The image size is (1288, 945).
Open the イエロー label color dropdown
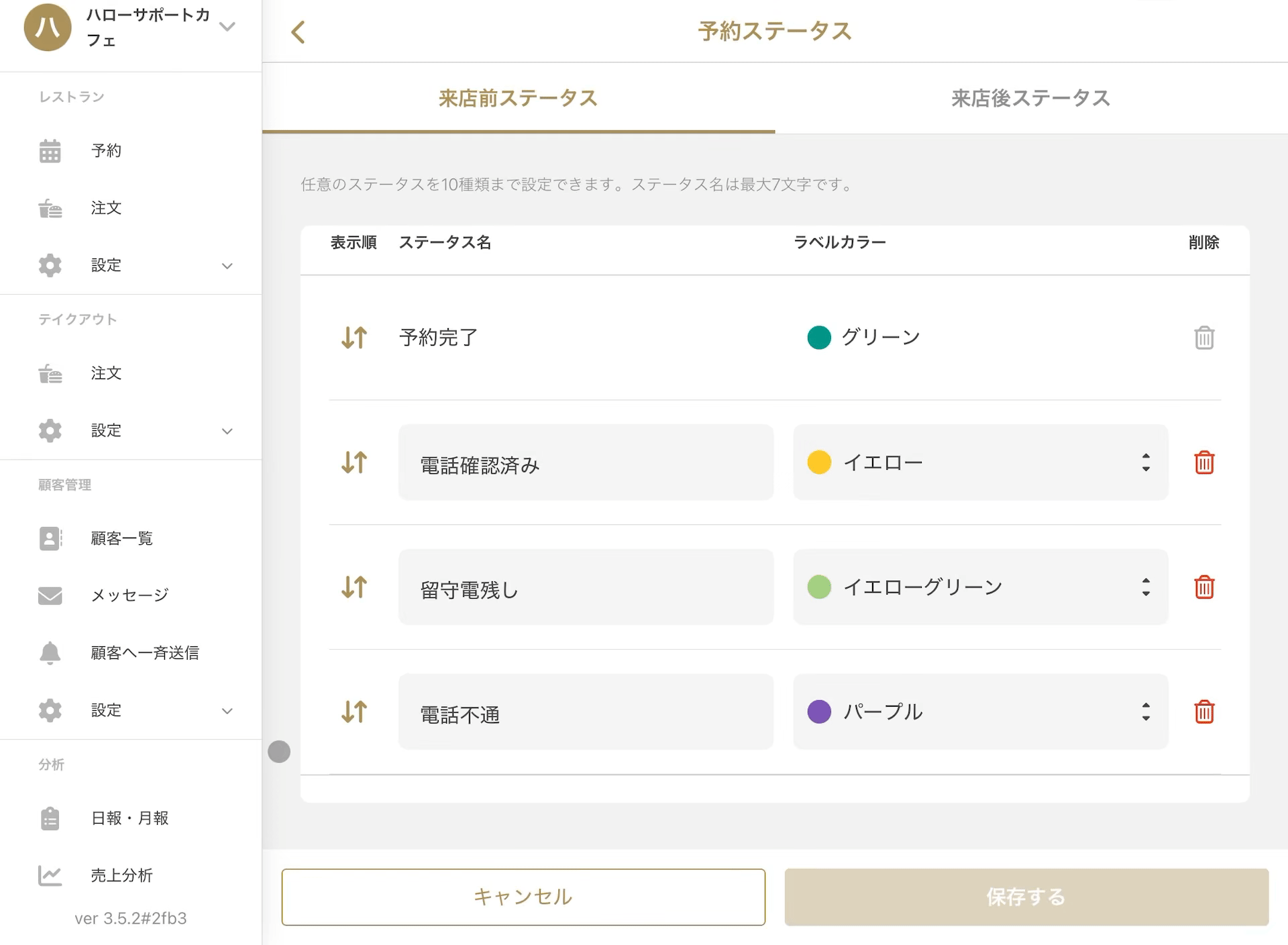(x=979, y=462)
